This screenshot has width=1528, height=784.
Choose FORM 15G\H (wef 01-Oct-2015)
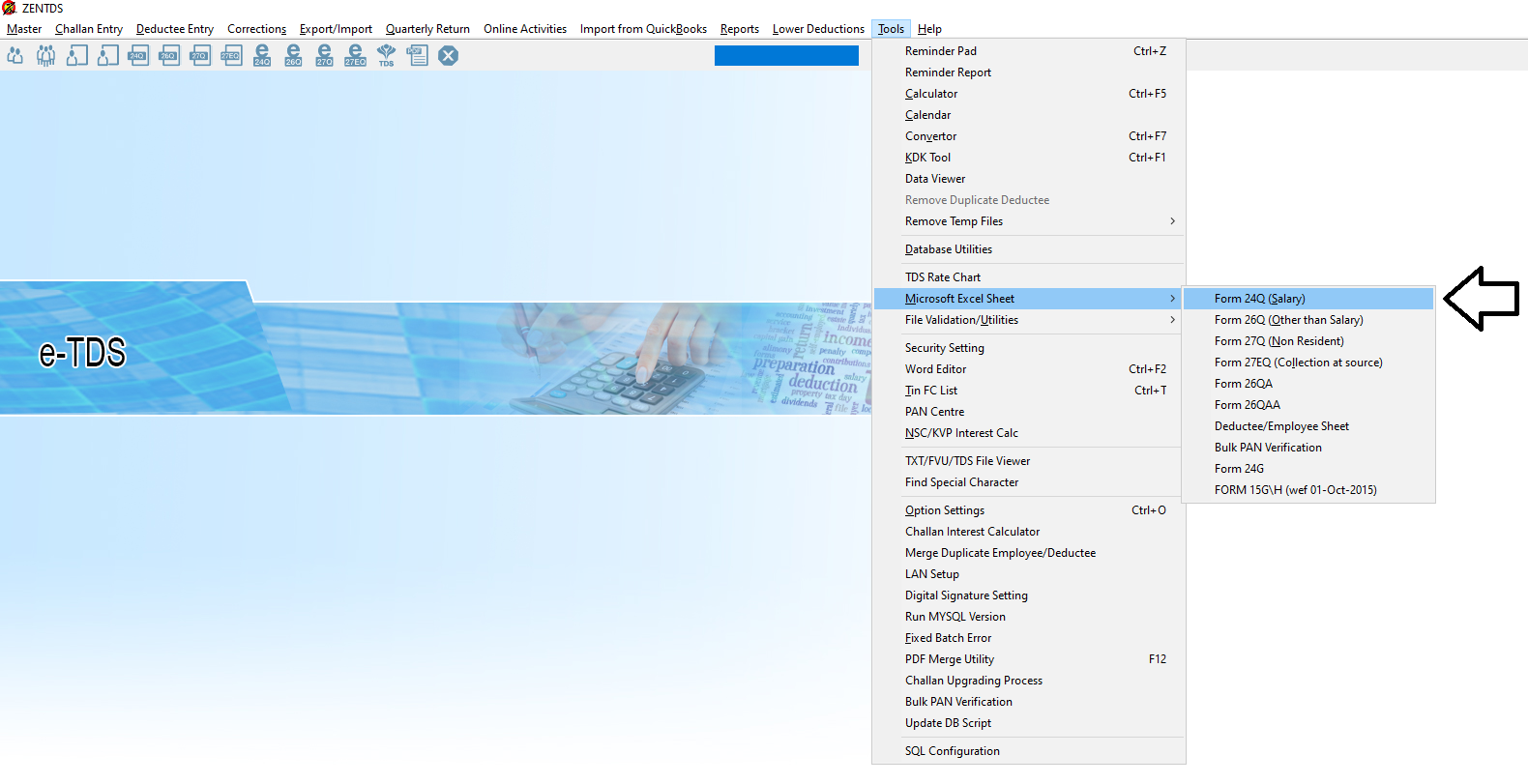1308,490
